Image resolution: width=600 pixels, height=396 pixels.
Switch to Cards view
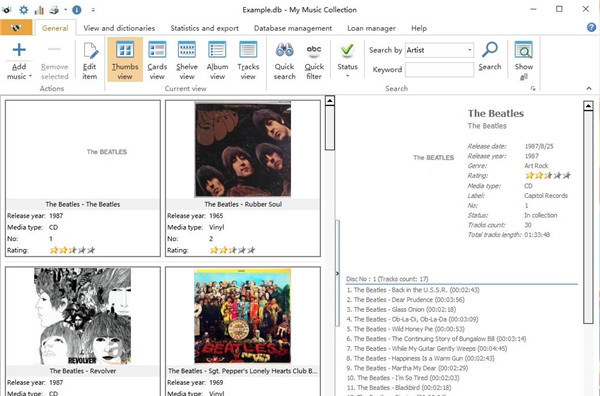pos(157,61)
